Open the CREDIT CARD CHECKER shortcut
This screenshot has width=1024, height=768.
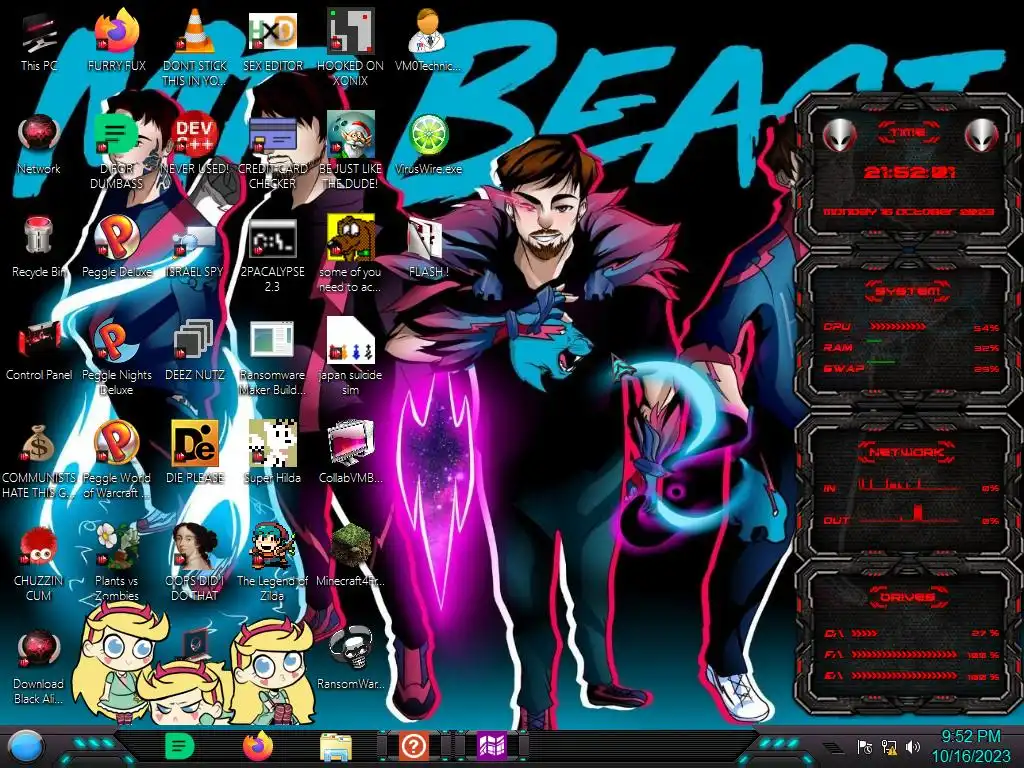pos(272,150)
